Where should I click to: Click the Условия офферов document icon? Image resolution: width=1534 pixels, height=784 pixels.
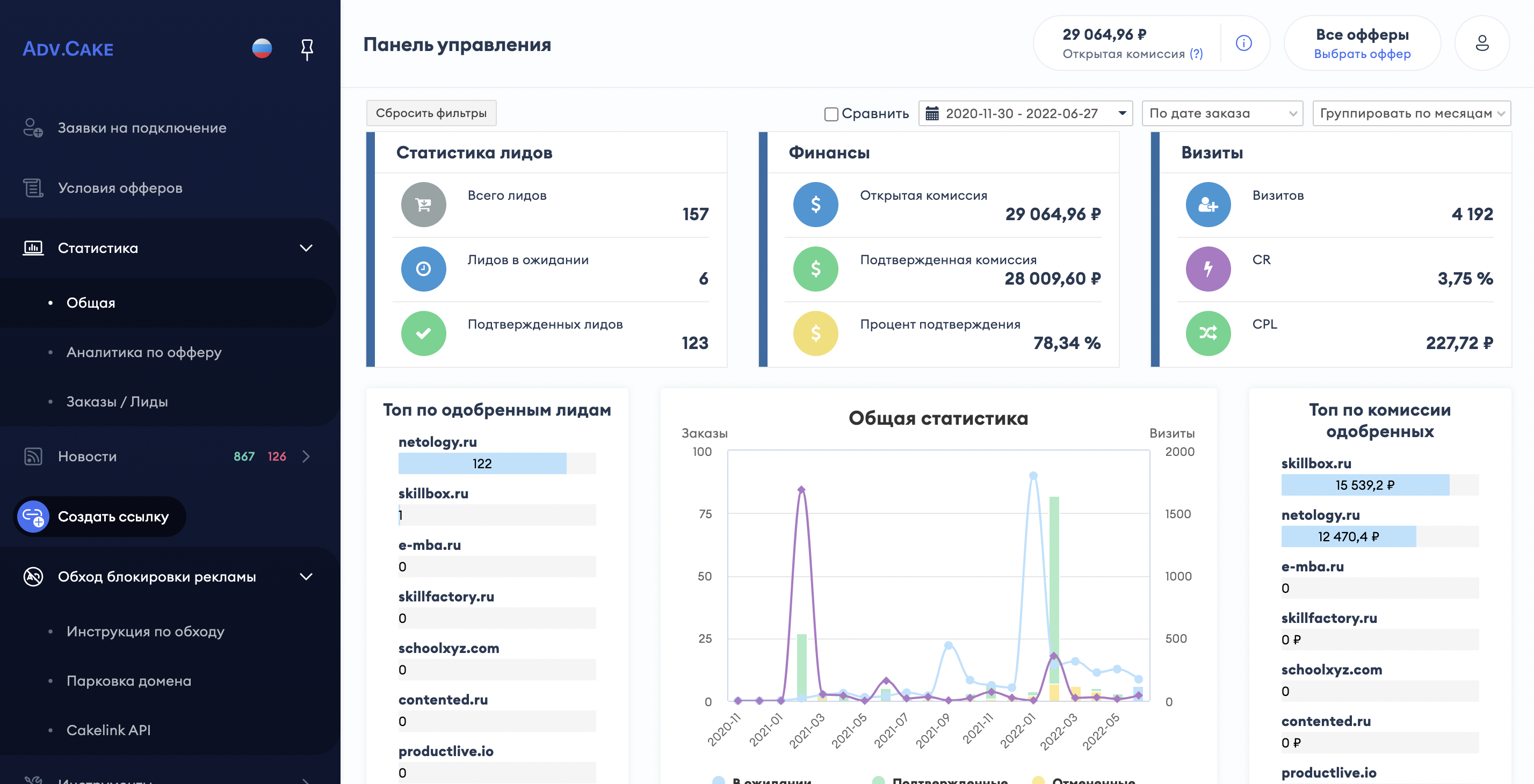pyautogui.click(x=33, y=187)
